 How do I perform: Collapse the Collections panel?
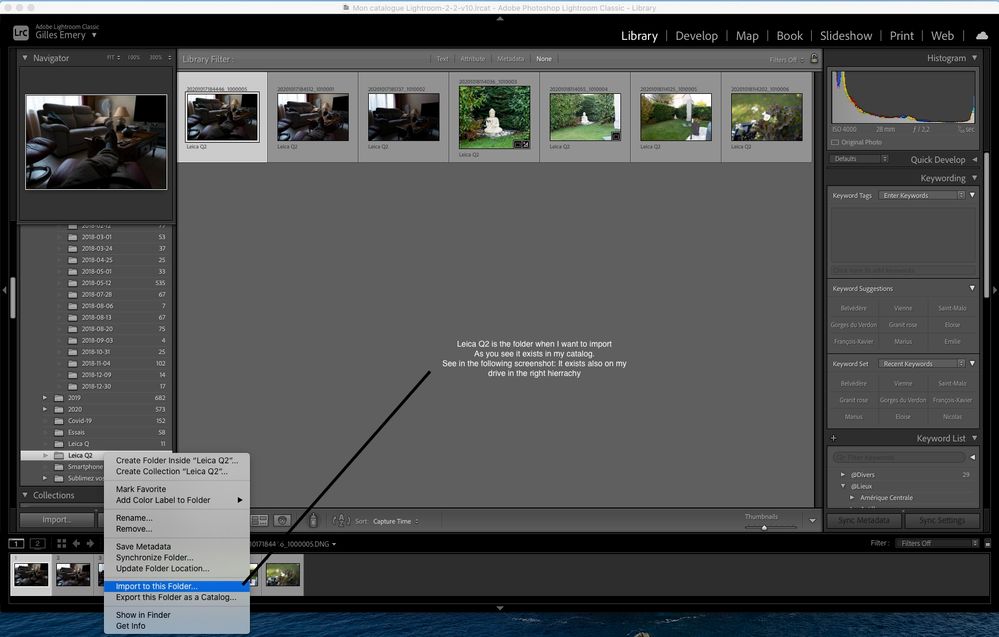pos(25,495)
